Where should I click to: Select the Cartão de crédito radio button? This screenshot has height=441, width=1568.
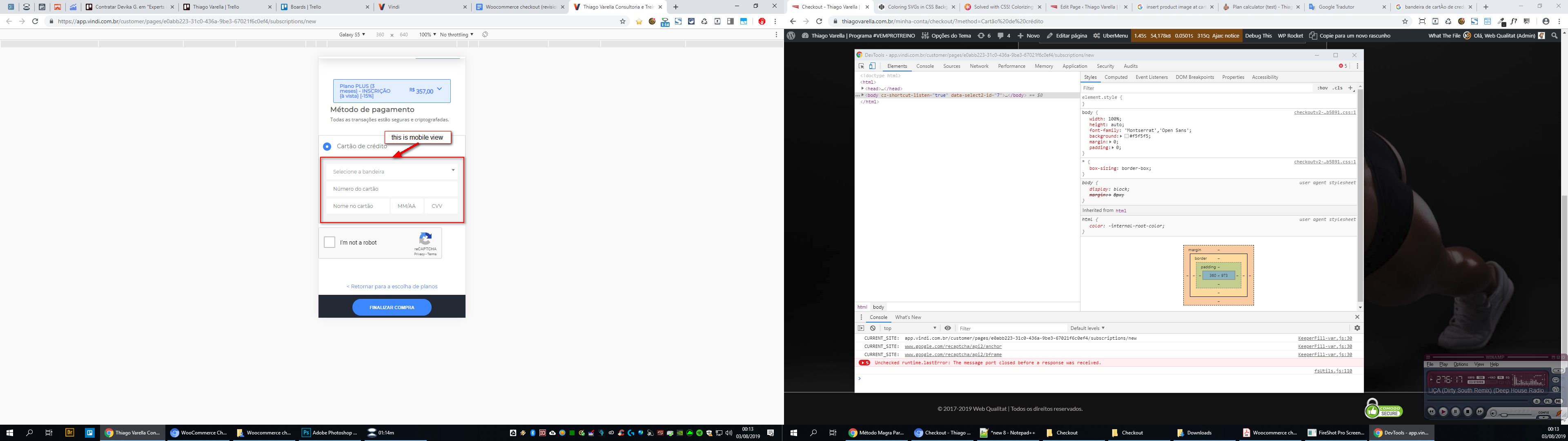327,146
